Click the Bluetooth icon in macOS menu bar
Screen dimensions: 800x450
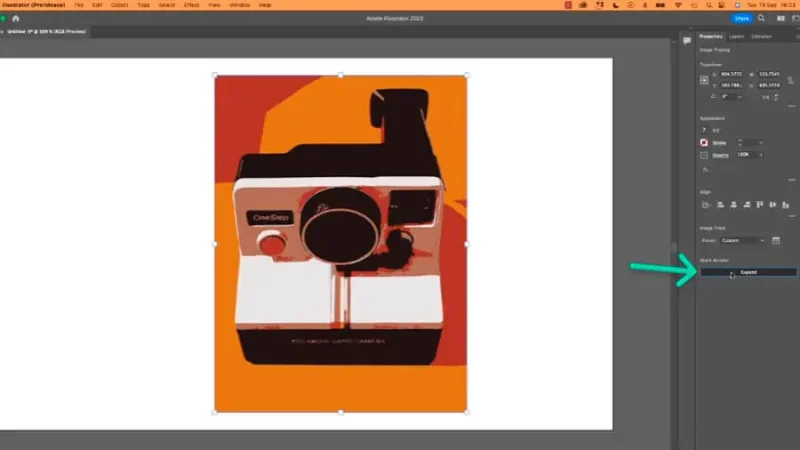click(x=645, y=5)
